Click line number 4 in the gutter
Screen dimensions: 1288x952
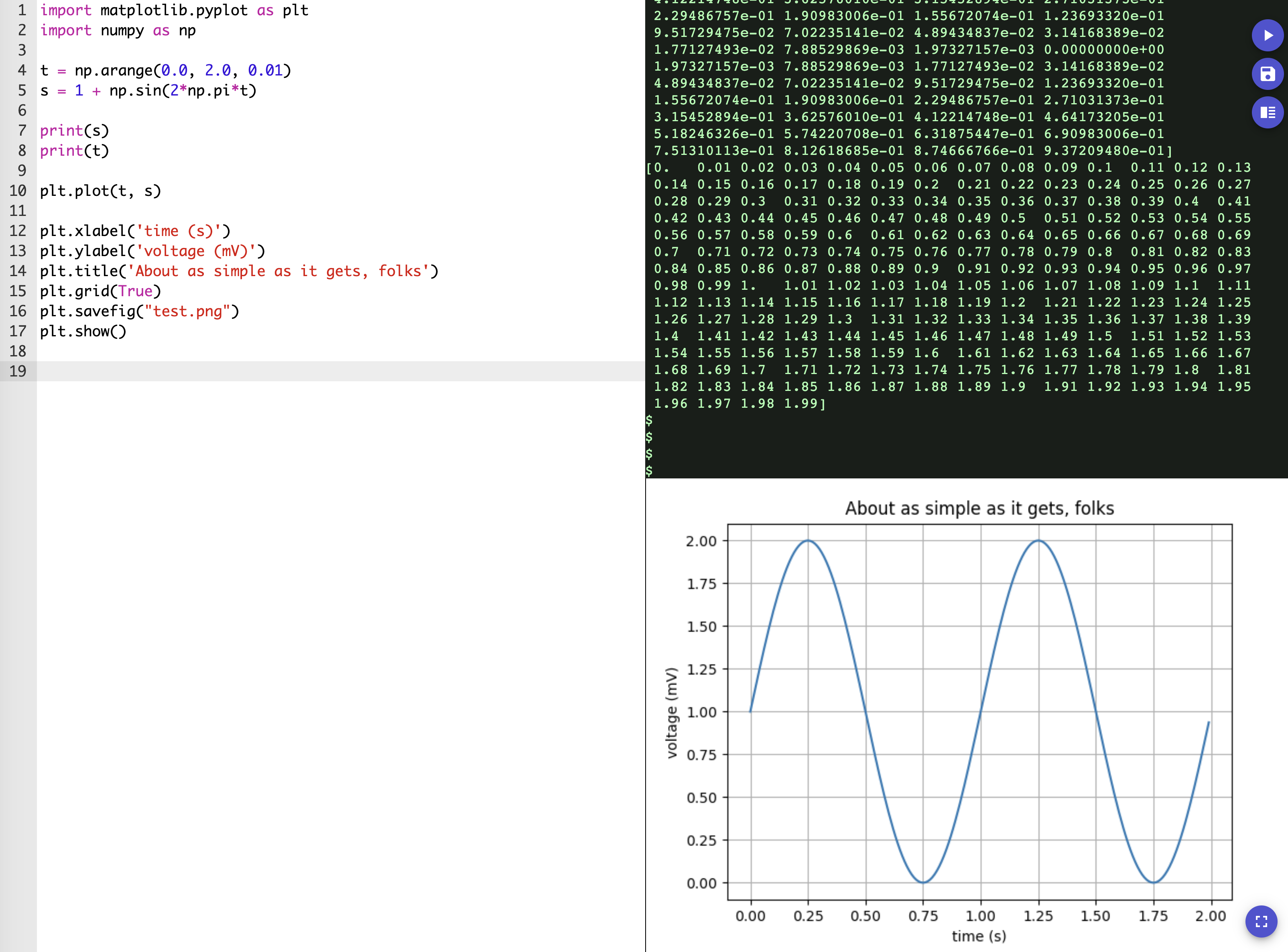tap(22, 70)
